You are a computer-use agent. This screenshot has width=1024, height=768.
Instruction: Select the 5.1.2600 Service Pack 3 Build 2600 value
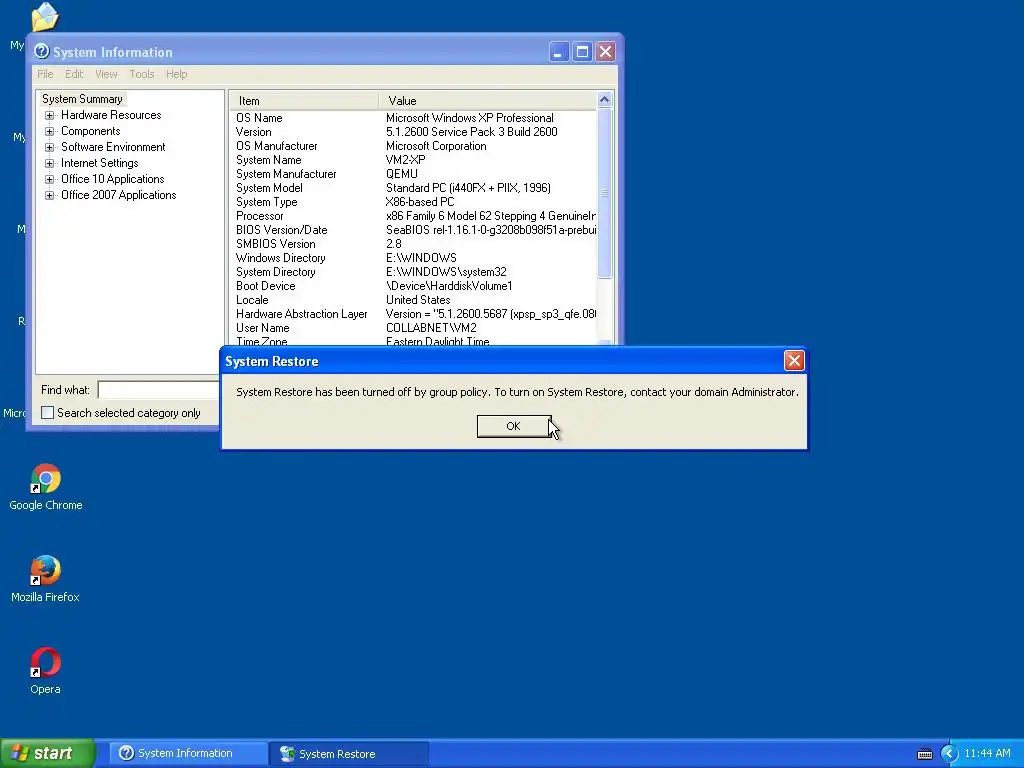tap(472, 132)
